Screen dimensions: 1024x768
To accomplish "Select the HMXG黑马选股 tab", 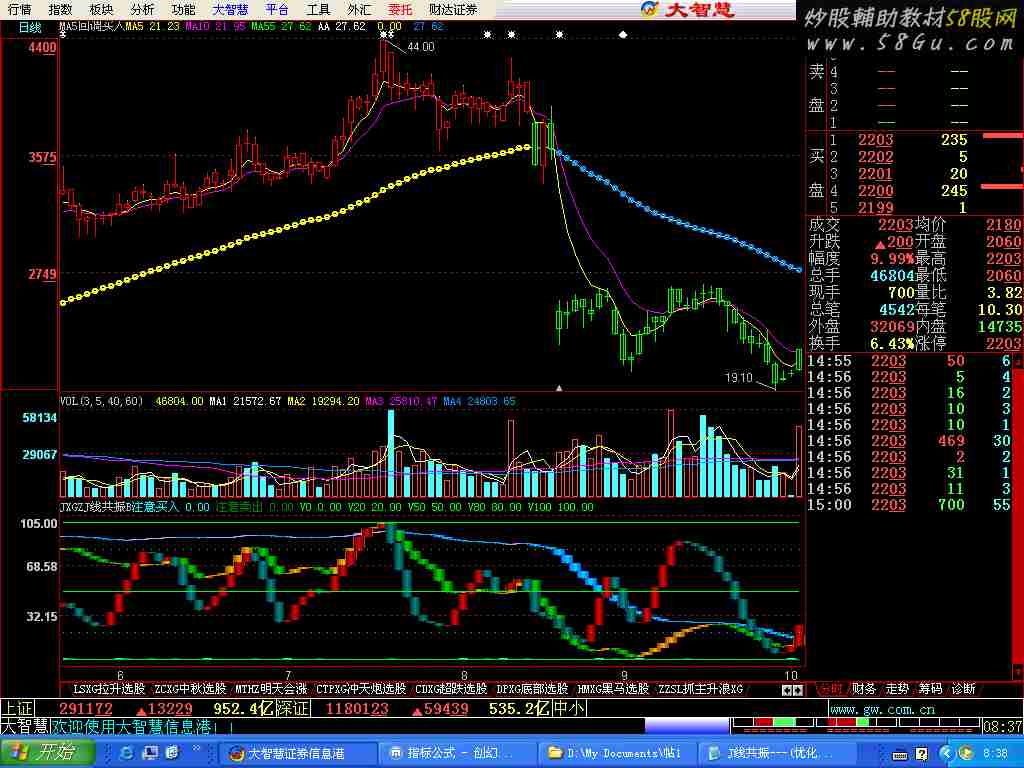I will pyautogui.click(x=613, y=688).
